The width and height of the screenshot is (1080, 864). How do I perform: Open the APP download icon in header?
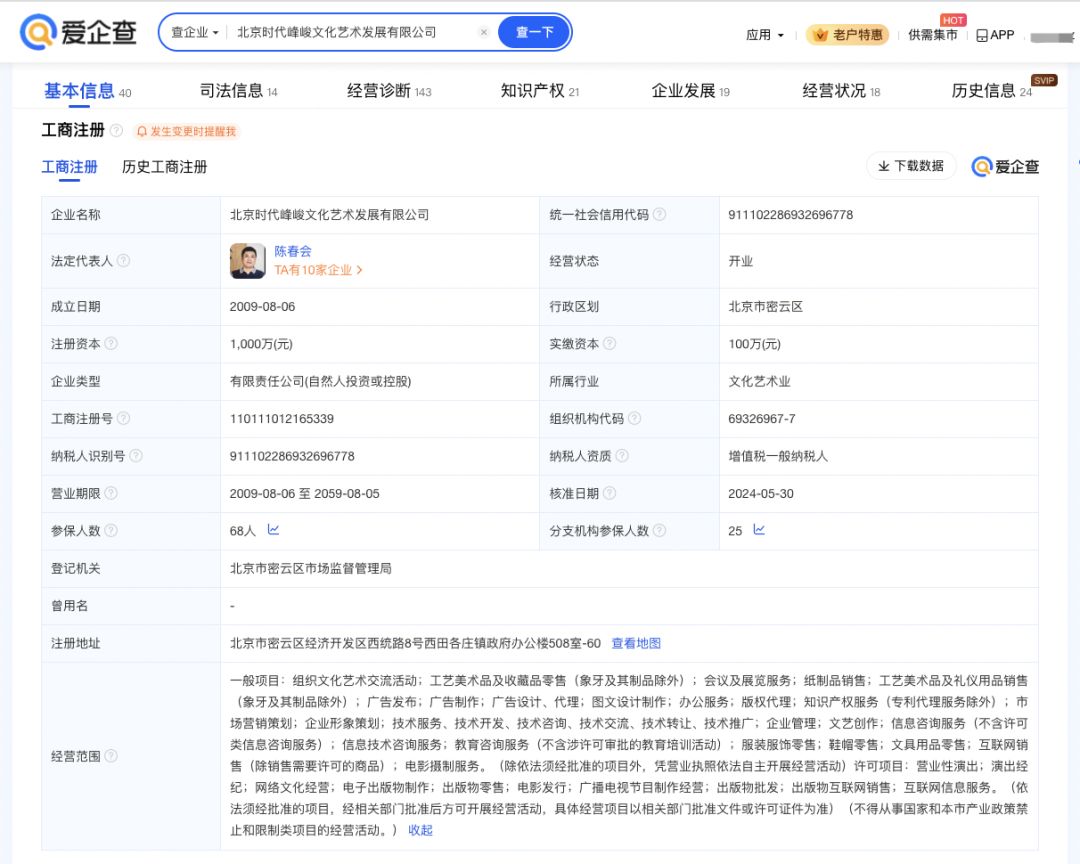coord(995,34)
